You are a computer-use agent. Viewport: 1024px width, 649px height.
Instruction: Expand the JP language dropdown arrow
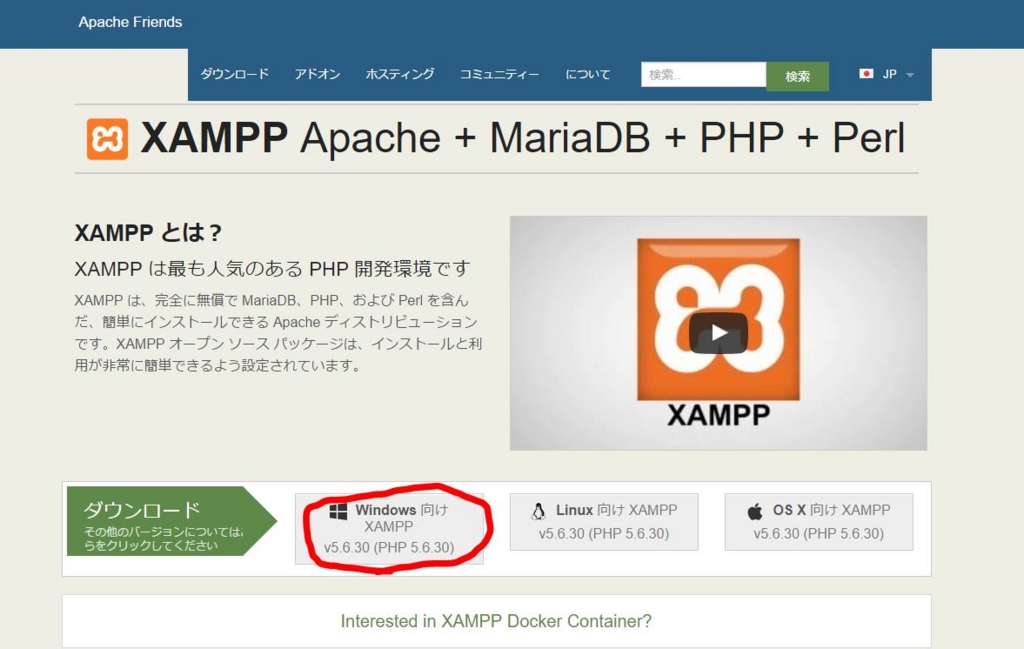[910, 74]
